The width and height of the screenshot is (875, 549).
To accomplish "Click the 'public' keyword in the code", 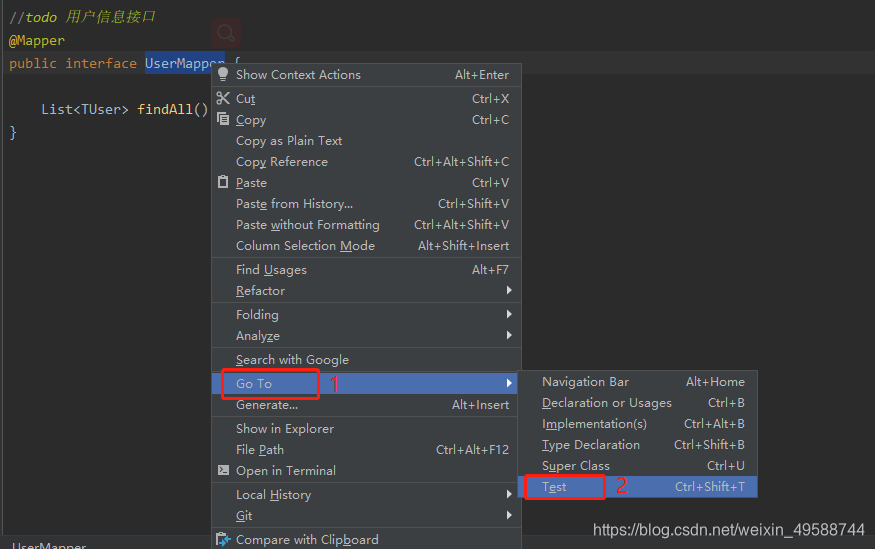I will pos(33,64).
